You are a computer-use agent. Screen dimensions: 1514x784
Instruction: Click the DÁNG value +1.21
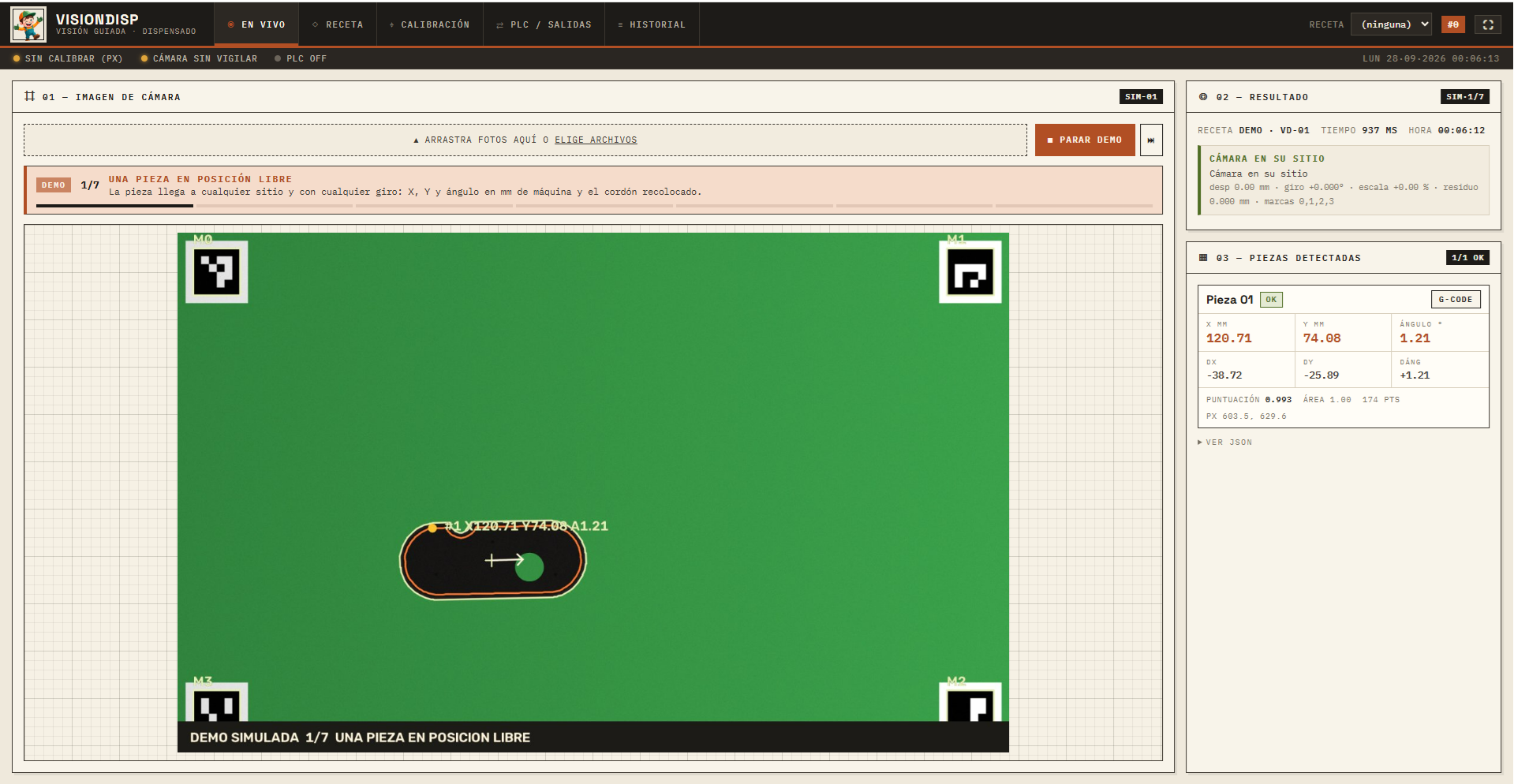click(x=1415, y=375)
